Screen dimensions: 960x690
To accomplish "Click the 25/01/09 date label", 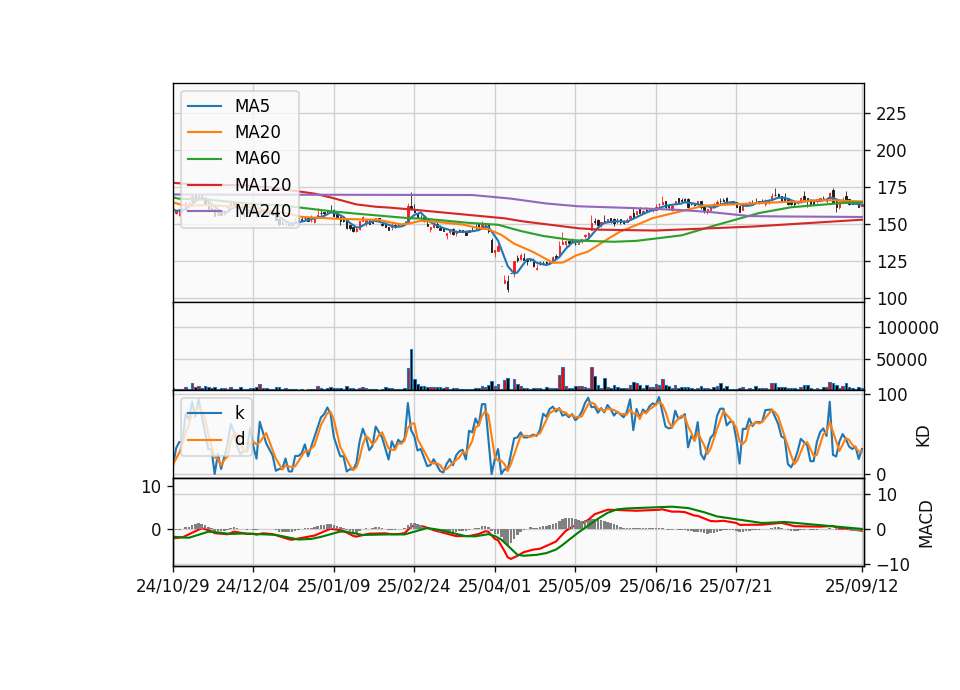I will point(334,586).
